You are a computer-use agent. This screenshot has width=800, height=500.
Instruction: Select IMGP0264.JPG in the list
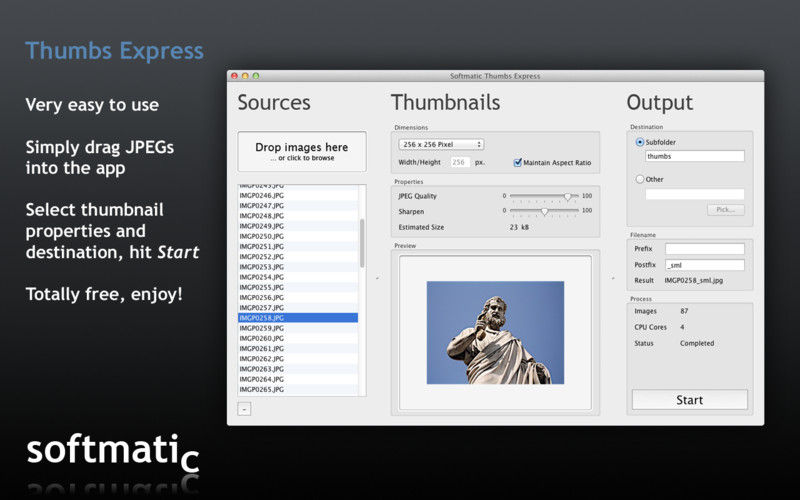(x=298, y=379)
